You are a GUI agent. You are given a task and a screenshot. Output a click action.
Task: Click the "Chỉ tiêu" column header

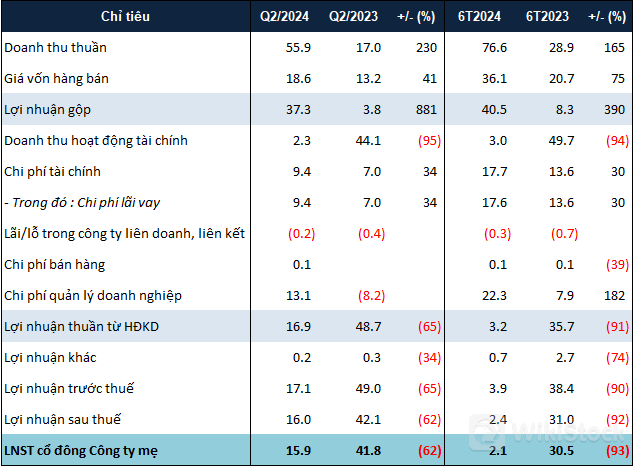coord(124,17)
